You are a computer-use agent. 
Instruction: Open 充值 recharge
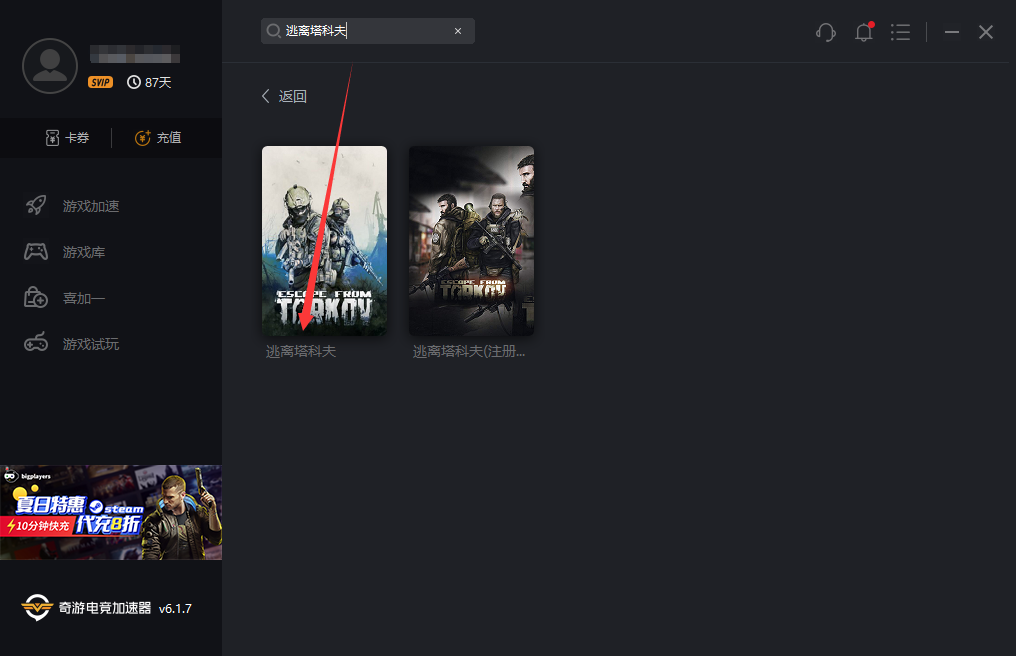click(158, 138)
